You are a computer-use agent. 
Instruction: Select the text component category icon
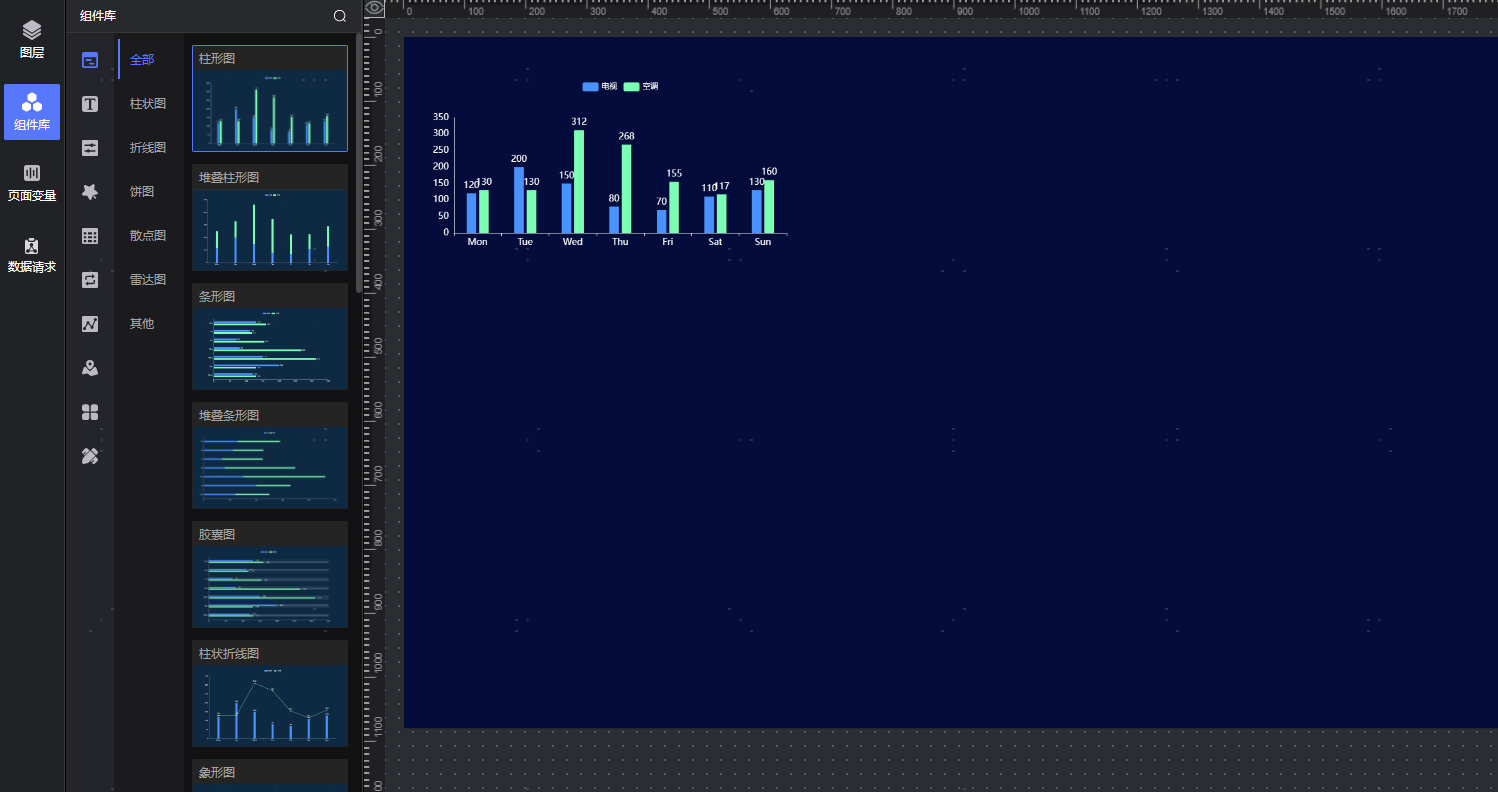(90, 104)
